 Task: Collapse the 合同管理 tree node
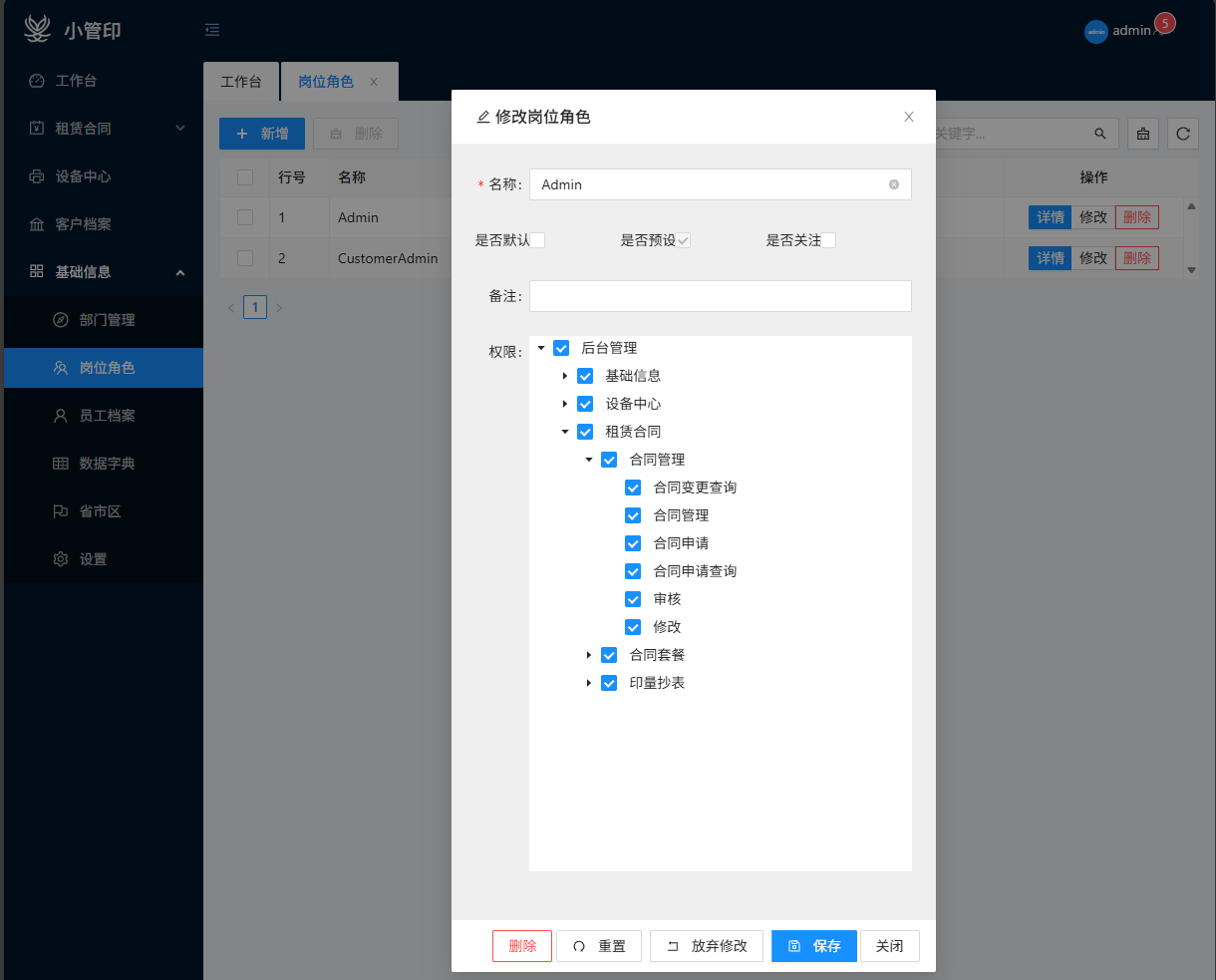pos(589,460)
